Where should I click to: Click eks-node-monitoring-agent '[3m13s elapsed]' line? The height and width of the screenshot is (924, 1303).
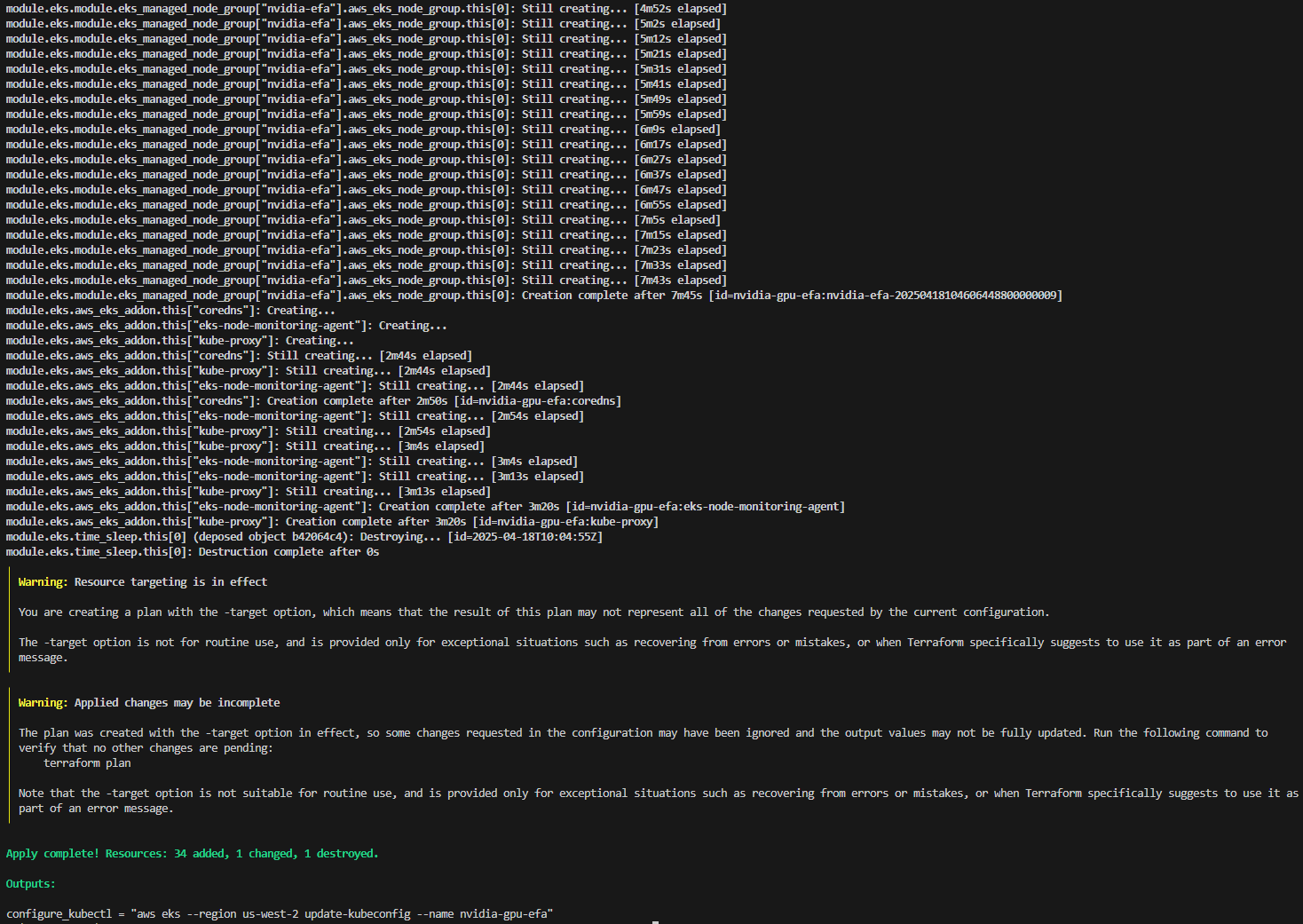pyautogui.click(x=295, y=477)
